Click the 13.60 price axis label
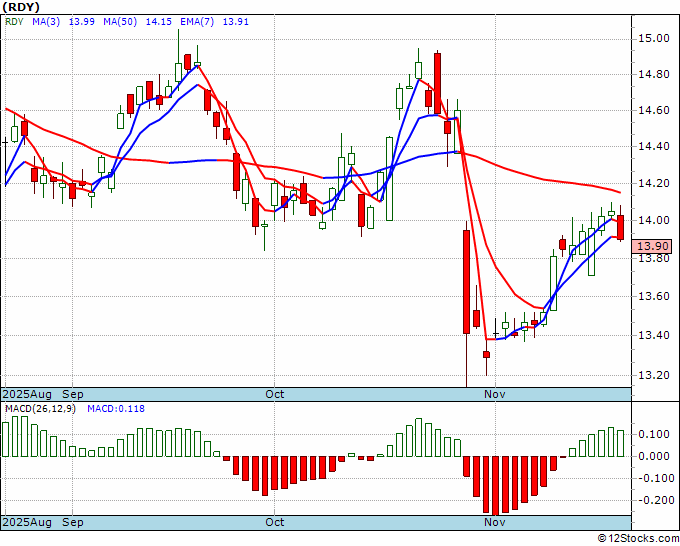The image size is (680, 546). [654, 297]
